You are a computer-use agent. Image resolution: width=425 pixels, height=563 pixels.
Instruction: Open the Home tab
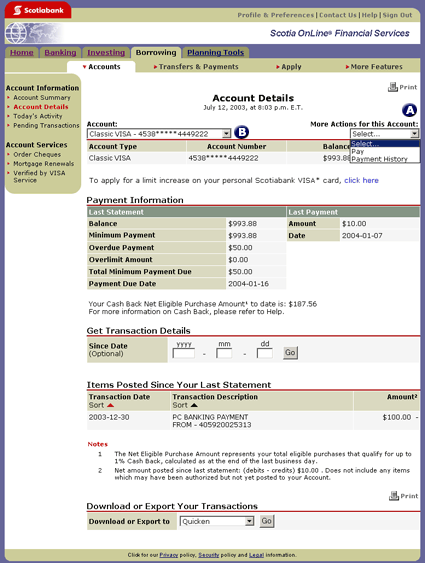[x=22, y=52]
